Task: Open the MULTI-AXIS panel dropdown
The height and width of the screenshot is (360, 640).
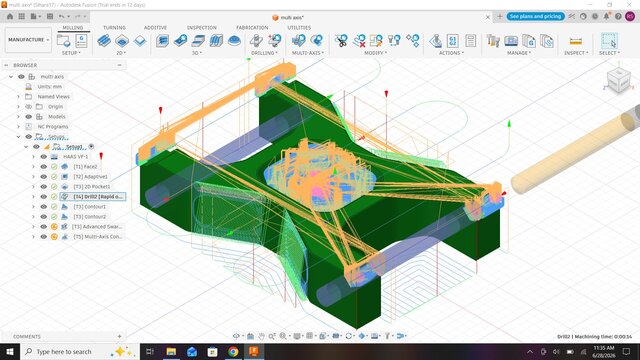Action: [308, 53]
